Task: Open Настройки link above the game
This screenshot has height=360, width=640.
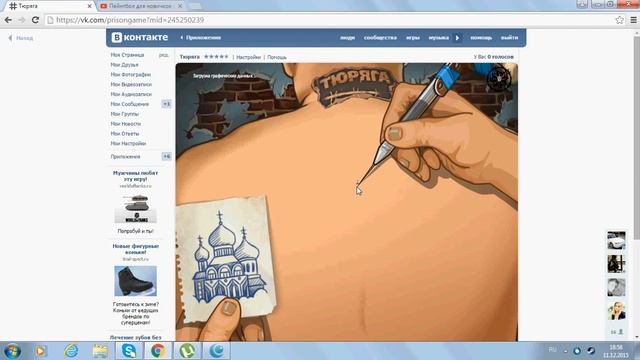Action: tap(248, 57)
